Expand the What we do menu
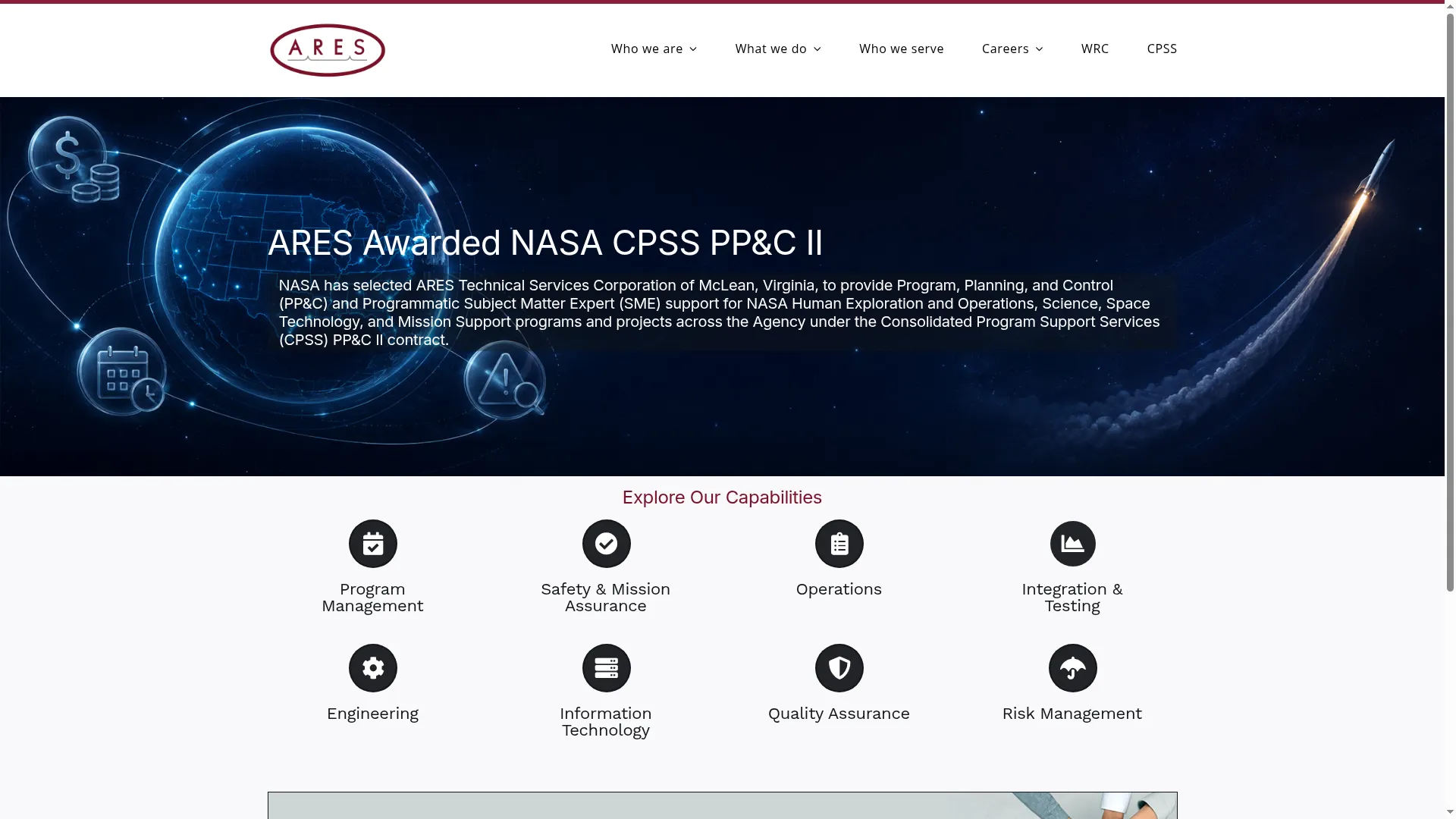The height and width of the screenshot is (819, 1456). click(x=777, y=49)
